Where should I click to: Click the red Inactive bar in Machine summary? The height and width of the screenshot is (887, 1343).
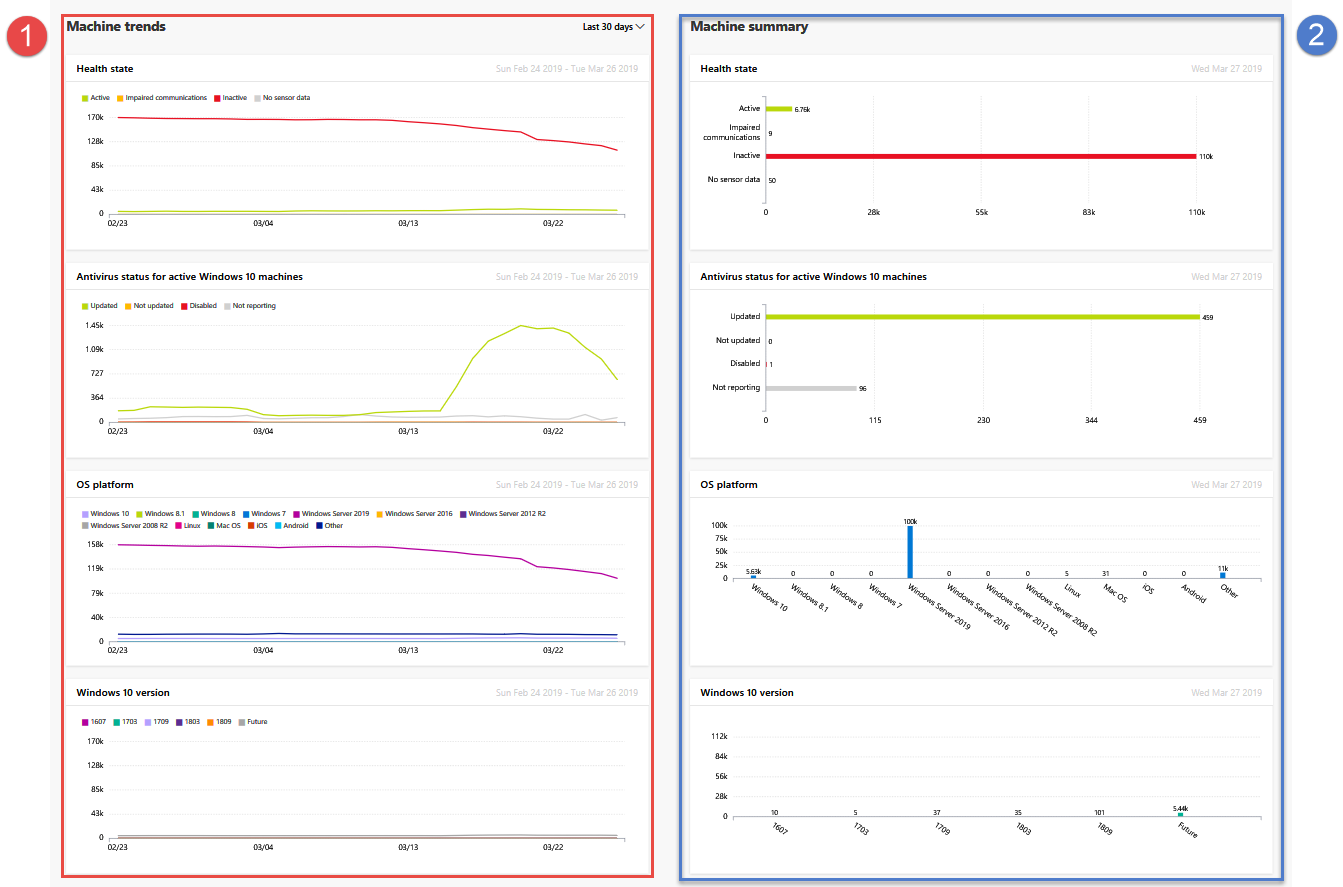(x=980, y=156)
